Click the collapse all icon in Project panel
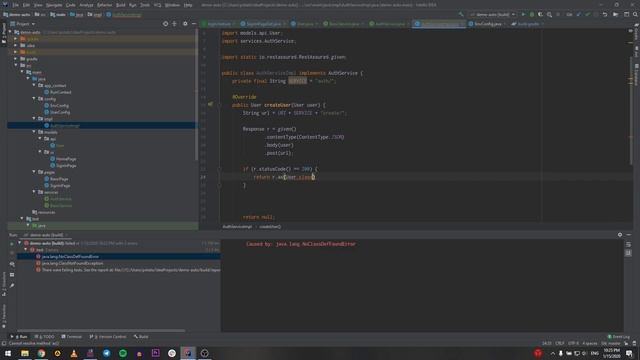640x360 pixels. (x=174, y=24)
